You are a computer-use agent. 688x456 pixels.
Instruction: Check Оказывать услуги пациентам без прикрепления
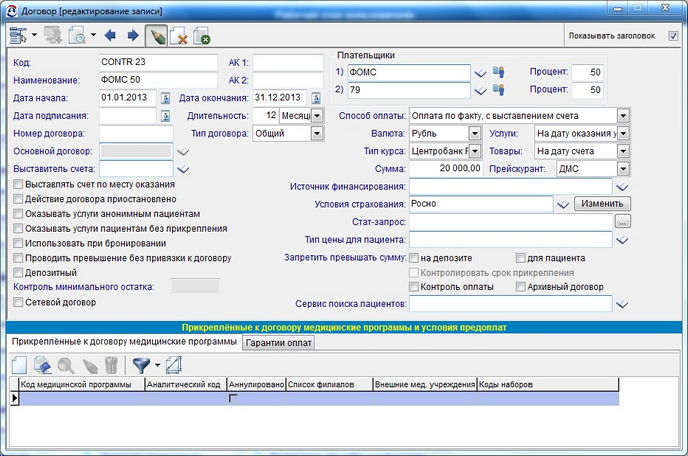coord(18,229)
